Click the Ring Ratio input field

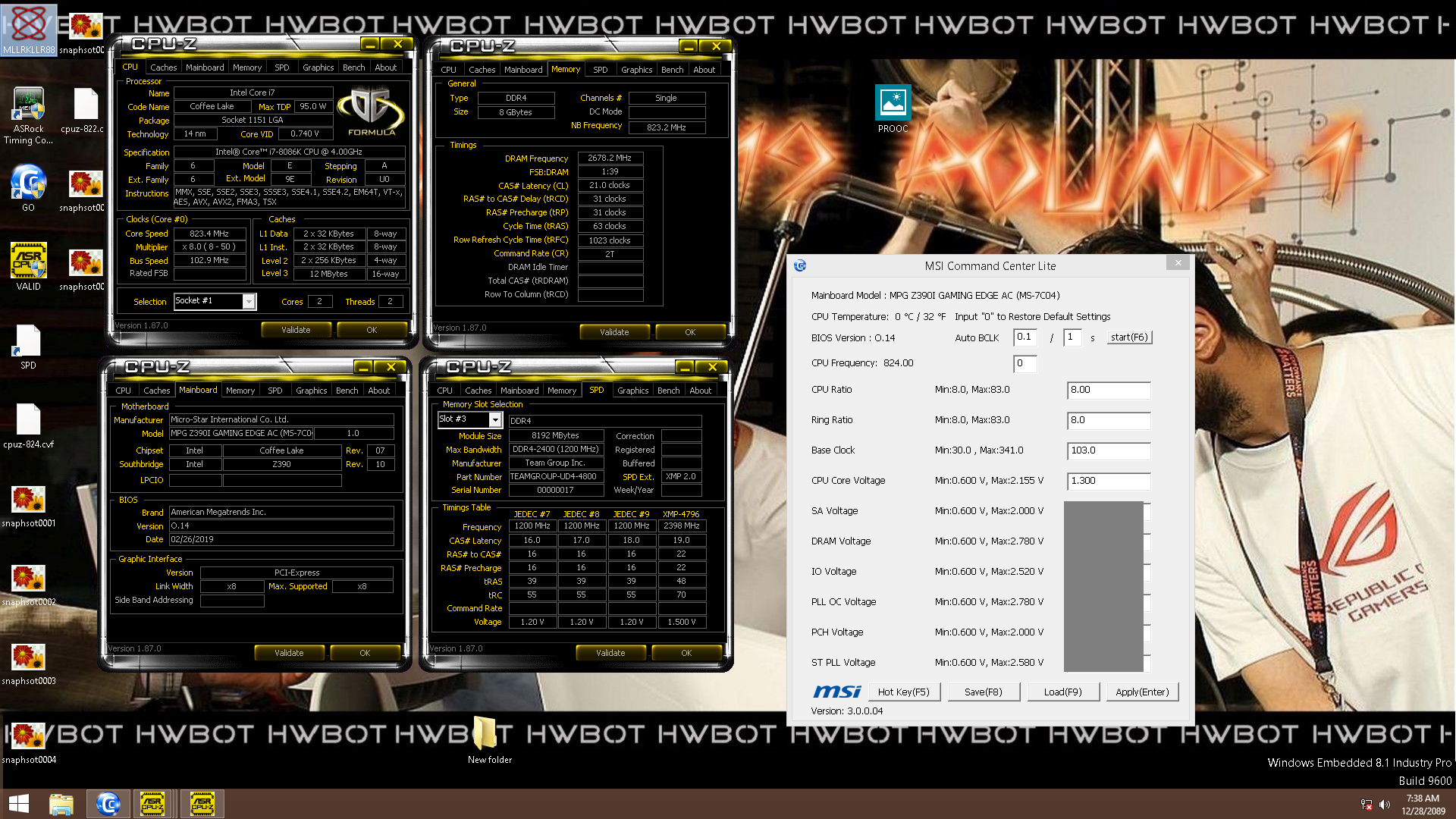tap(1109, 420)
